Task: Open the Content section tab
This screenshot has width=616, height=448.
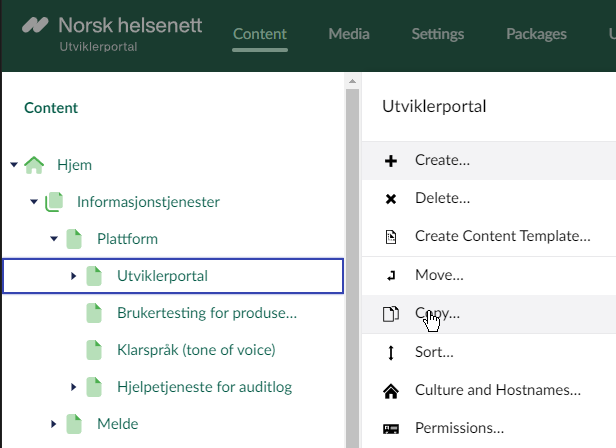Action: 260,34
